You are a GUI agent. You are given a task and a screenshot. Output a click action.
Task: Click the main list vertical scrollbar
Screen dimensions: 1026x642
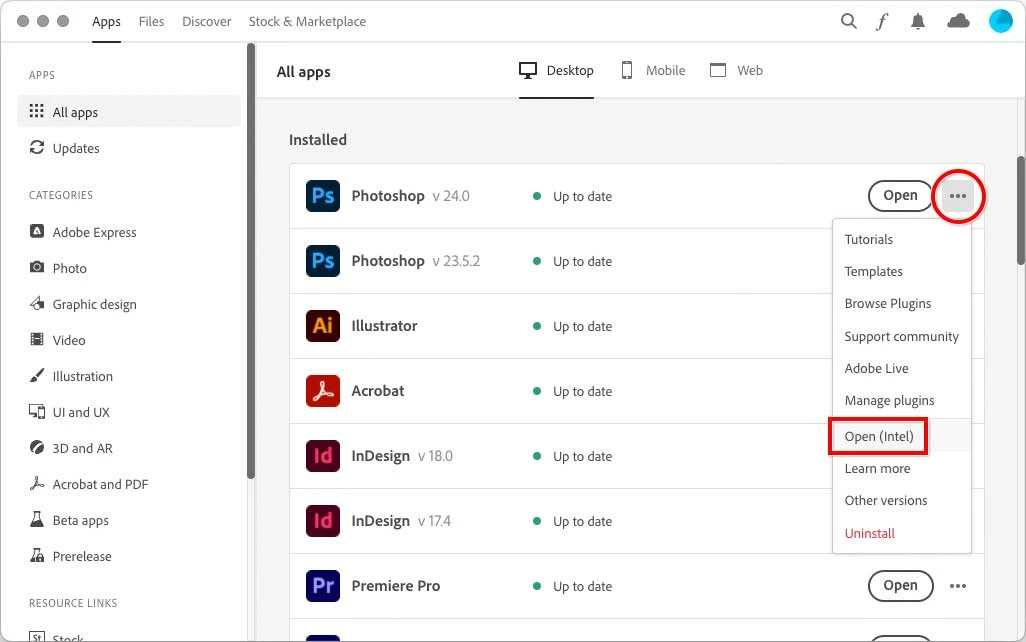tap(1021, 211)
